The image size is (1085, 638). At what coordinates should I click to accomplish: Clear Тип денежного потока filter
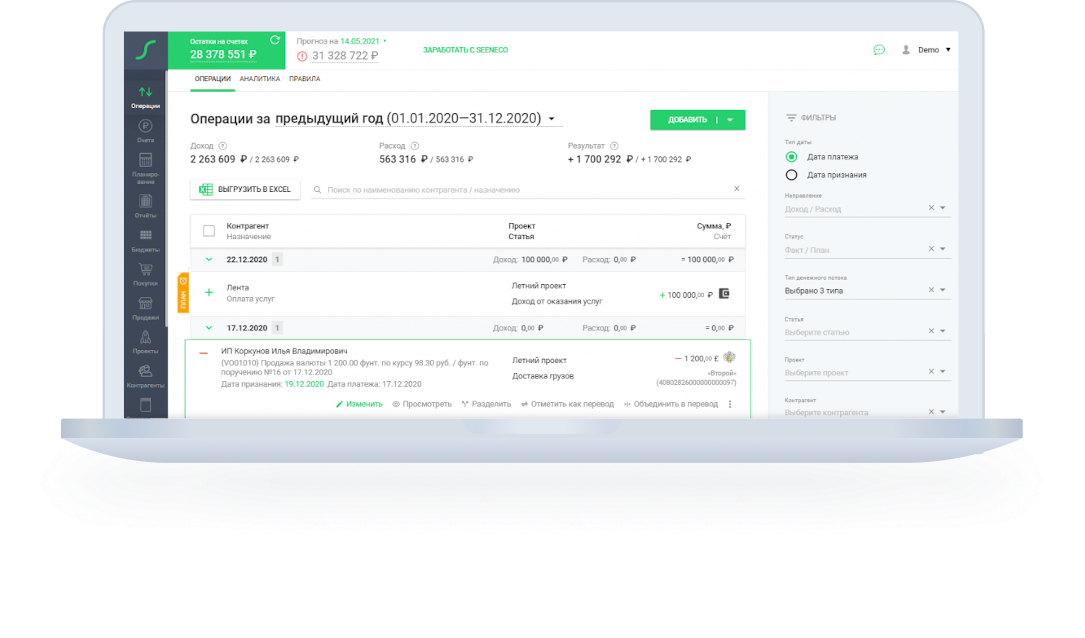931,290
